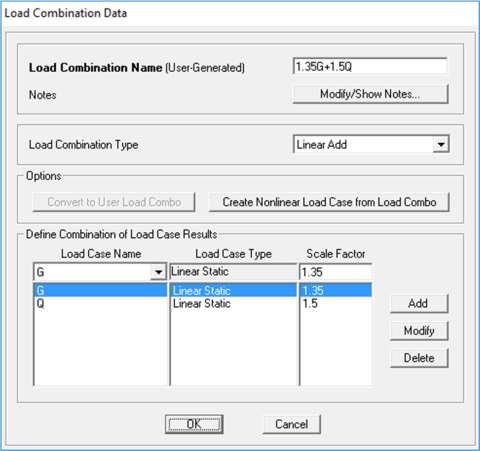The height and width of the screenshot is (451, 480).
Task: Select the Linear Add combo box
Action: (x=371, y=144)
